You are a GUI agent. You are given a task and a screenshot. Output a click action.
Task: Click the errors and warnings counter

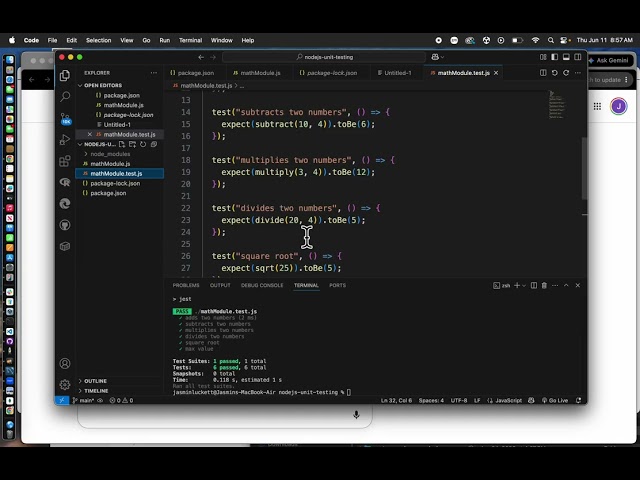click(x=121, y=400)
